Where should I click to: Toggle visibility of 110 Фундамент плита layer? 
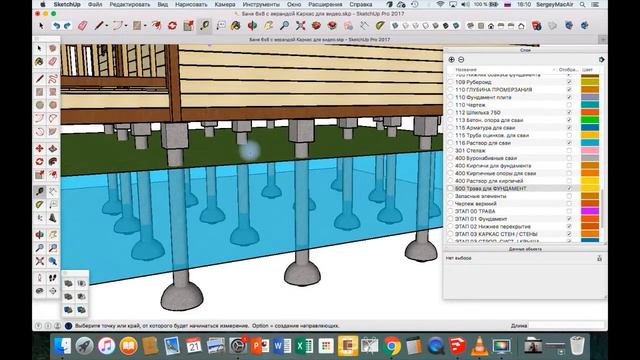pyautogui.click(x=569, y=97)
